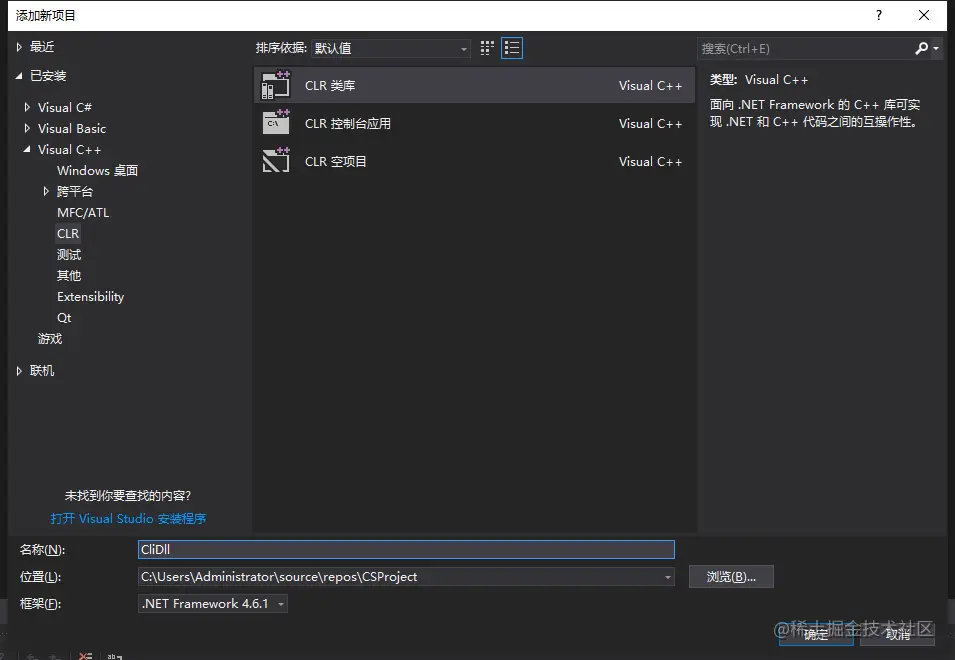
Task: Switch to small icons grid view
Action: pos(487,48)
